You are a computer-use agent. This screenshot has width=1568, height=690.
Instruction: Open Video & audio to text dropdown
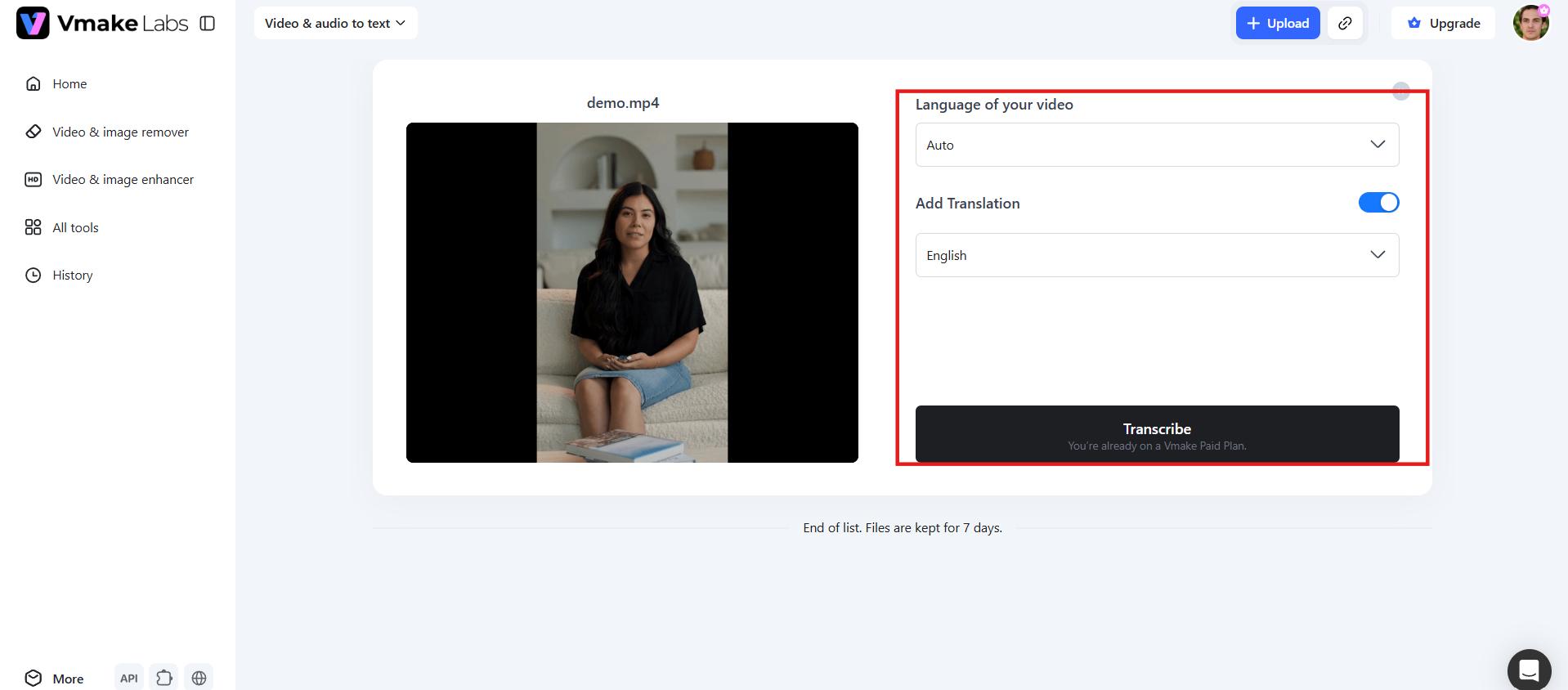pos(335,23)
